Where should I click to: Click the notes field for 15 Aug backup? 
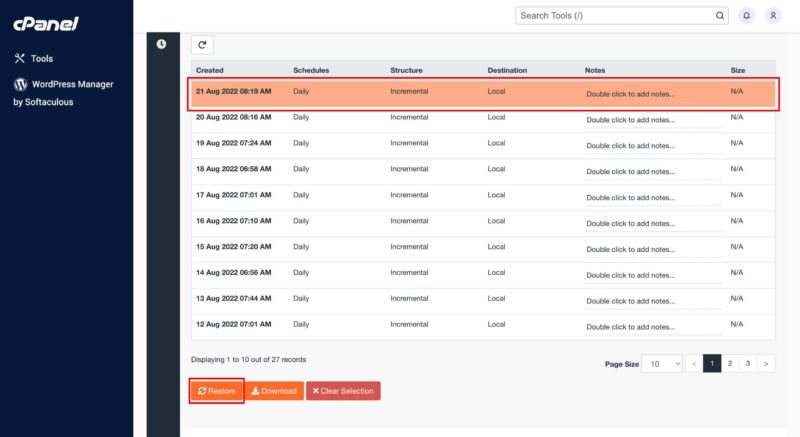[653, 250]
